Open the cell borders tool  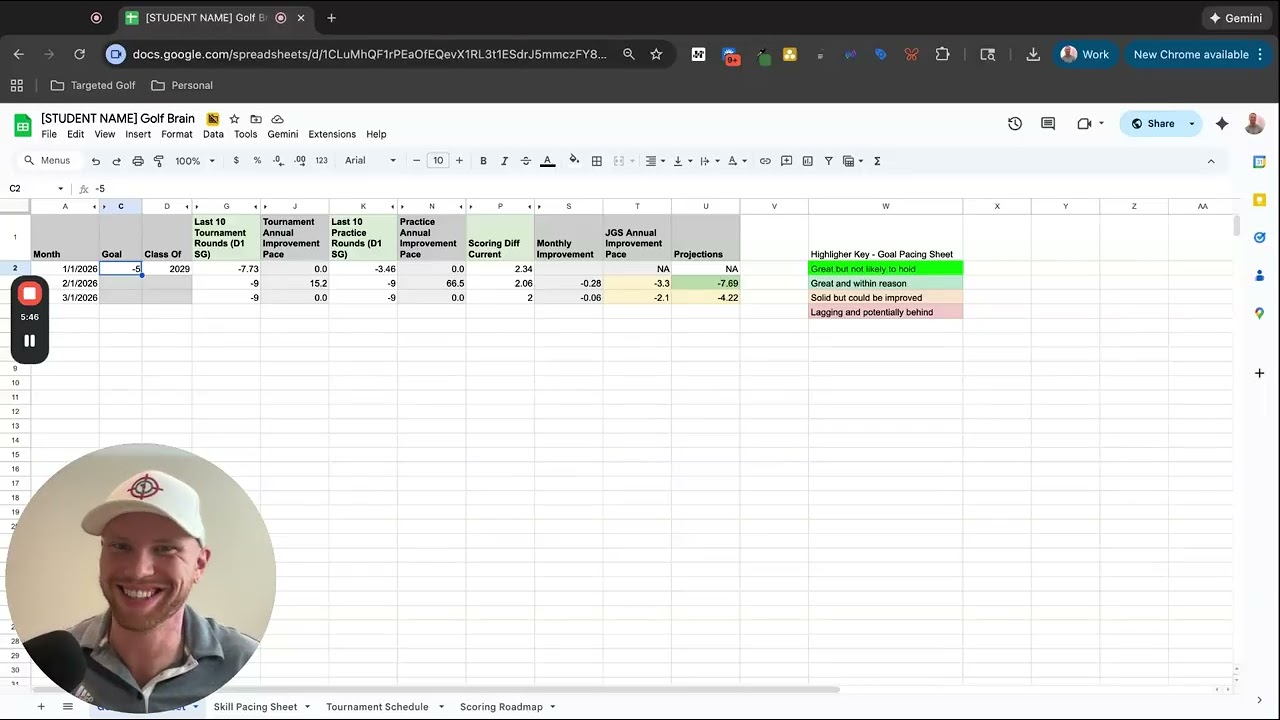coord(597,161)
